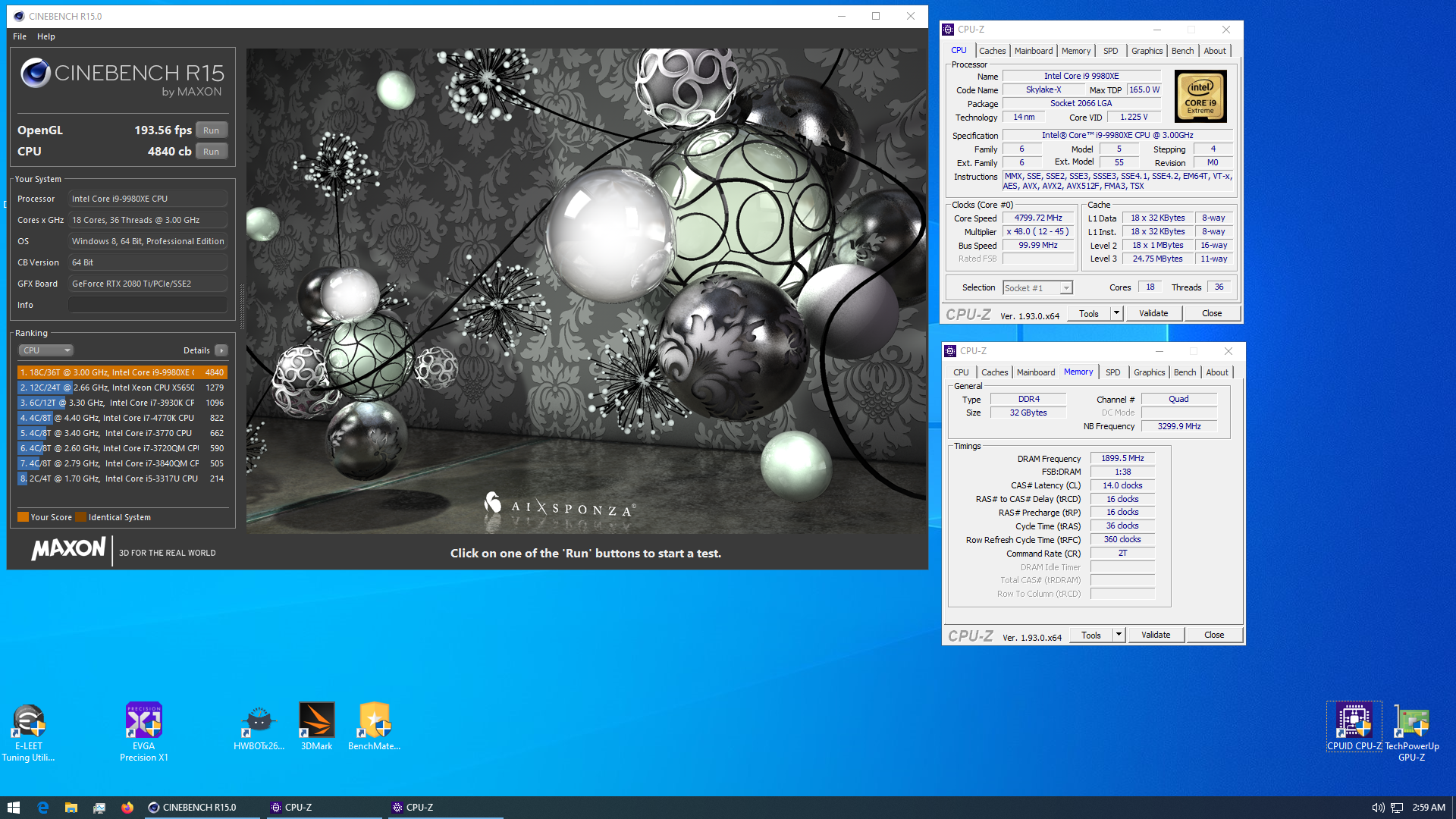This screenshot has height=819, width=1456.
Task: Click the Windows Start button
Action: pos(13,808)
